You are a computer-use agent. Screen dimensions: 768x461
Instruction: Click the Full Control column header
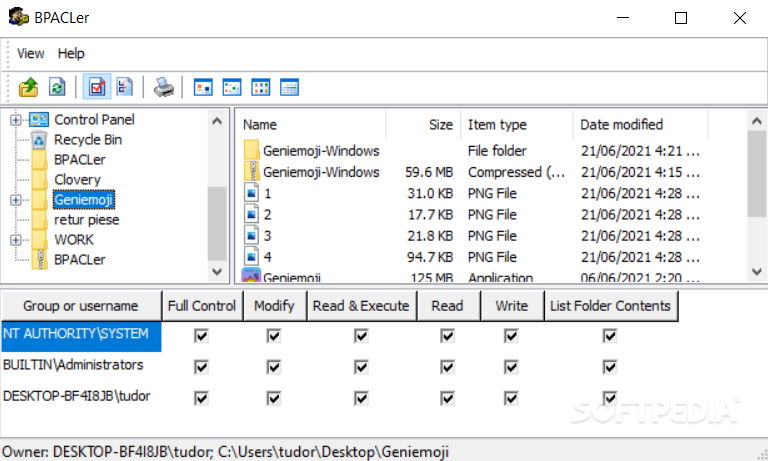click(202, 306)
